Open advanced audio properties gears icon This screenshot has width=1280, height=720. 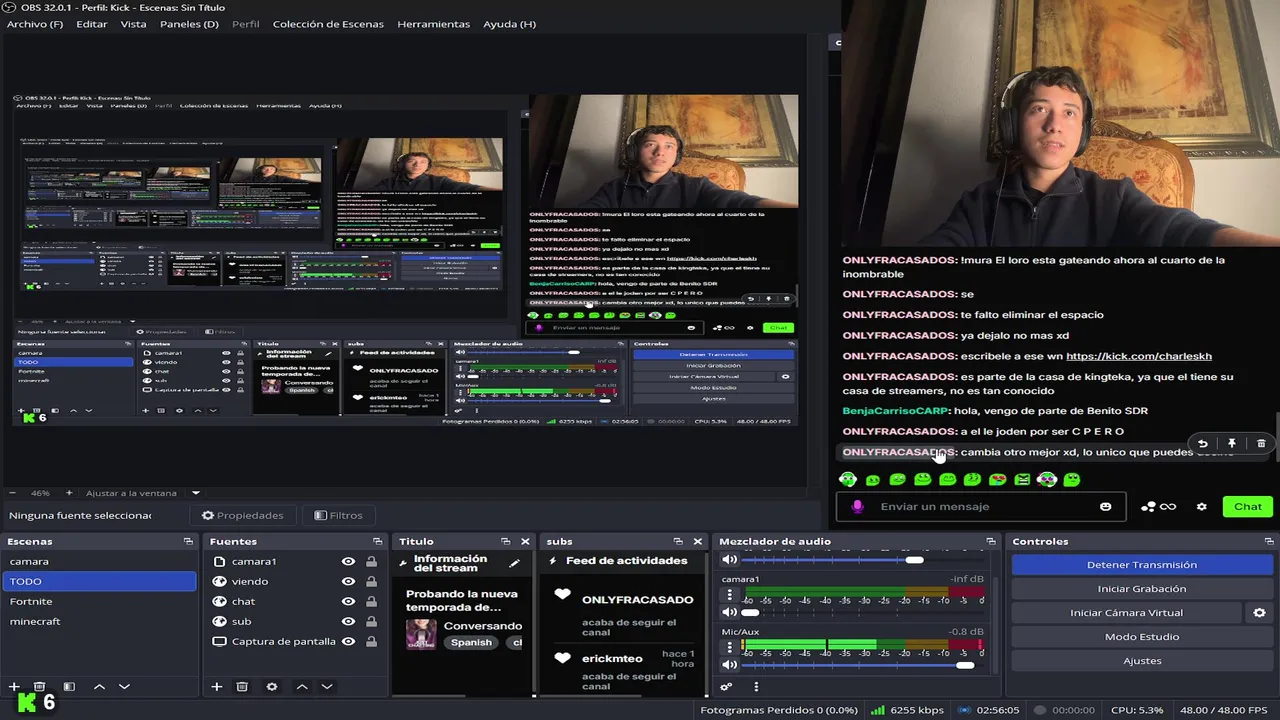(727, 687)
